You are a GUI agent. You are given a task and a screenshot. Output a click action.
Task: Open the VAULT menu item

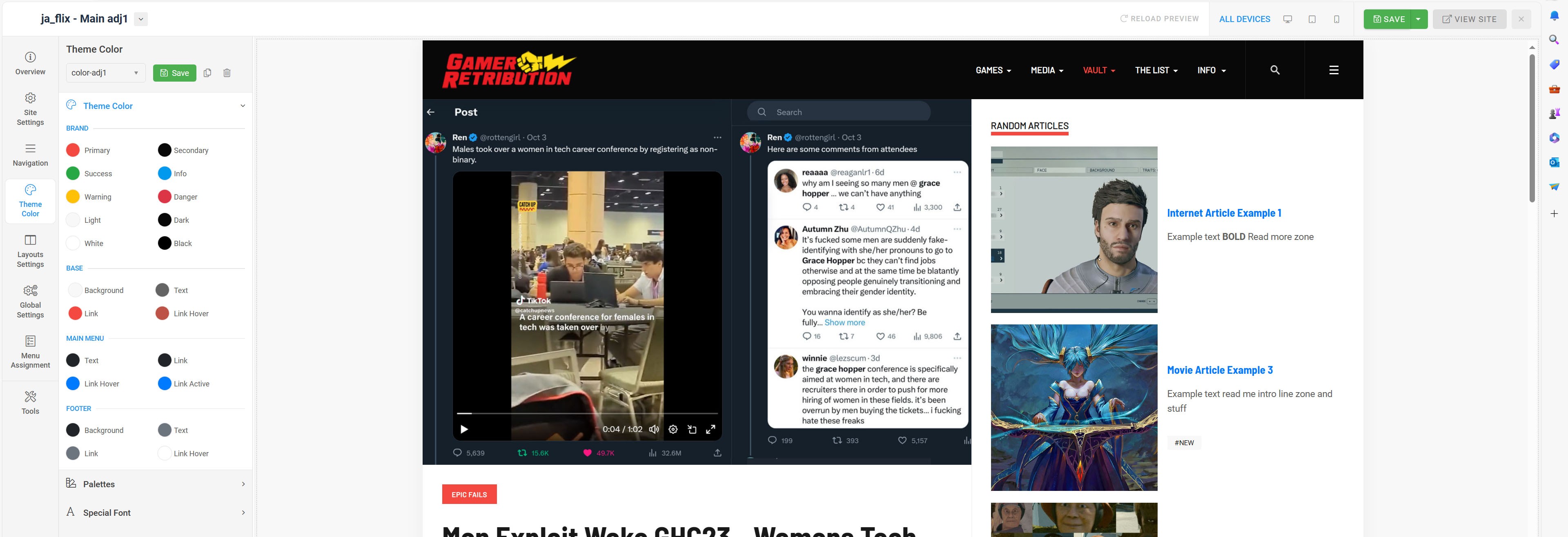1098,71
